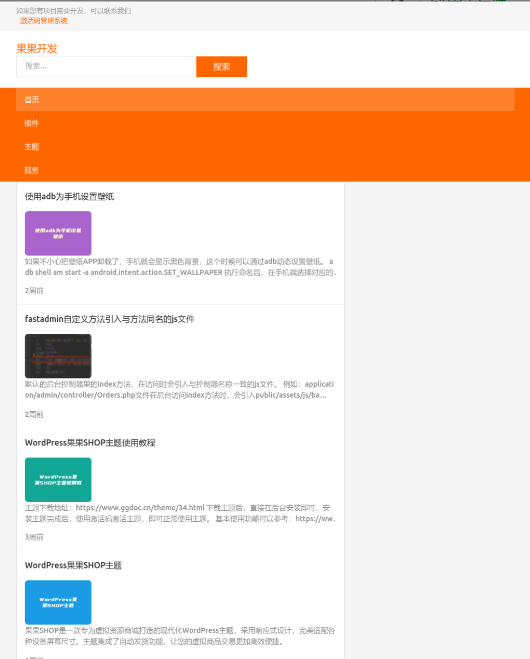The image size is (530, 659).
Task: Click the SHOP tutorial excerpt text
Action: 180,513
